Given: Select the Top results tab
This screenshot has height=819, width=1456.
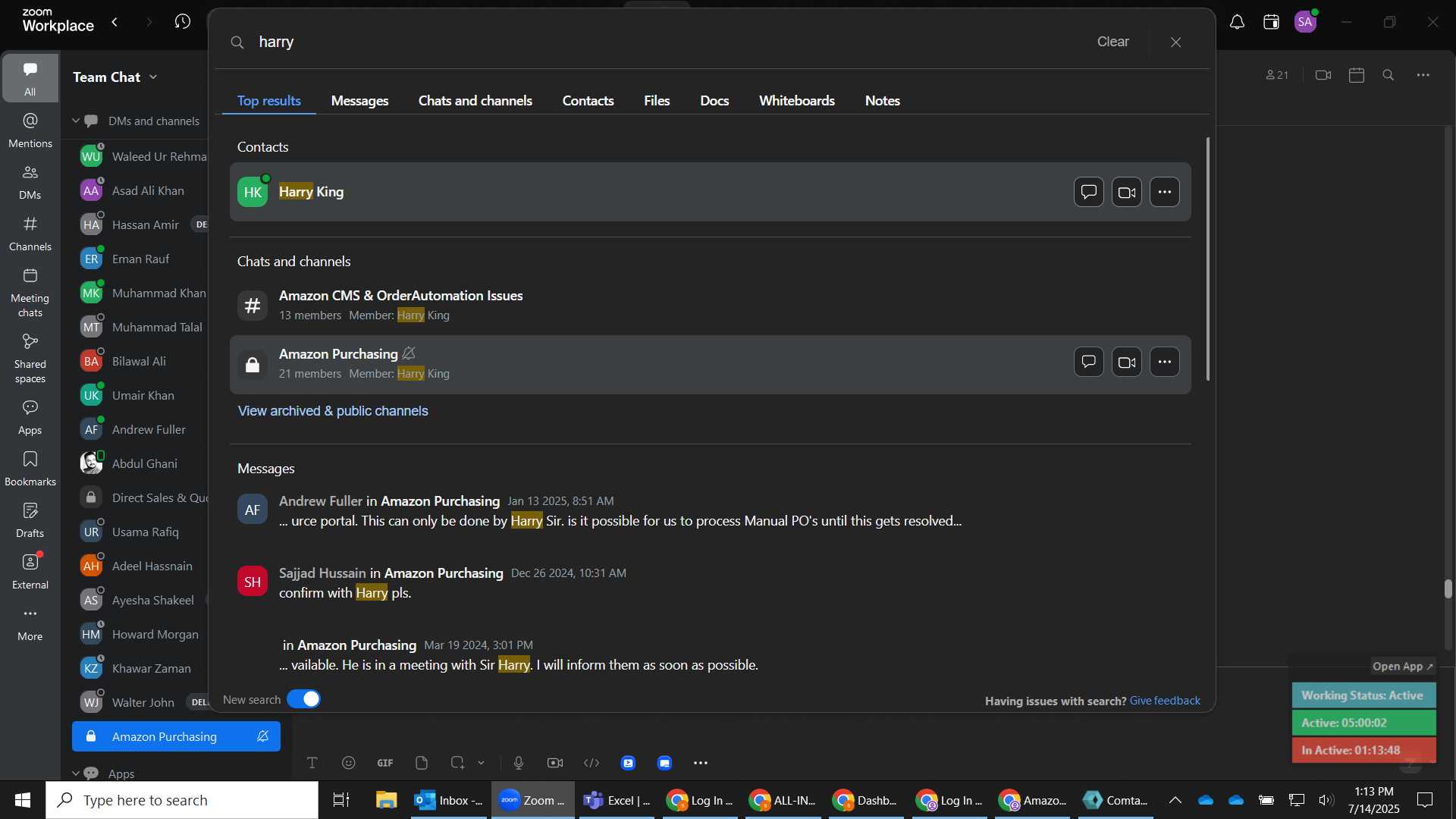Looking at the screenshot, I should tap(269, 101).
